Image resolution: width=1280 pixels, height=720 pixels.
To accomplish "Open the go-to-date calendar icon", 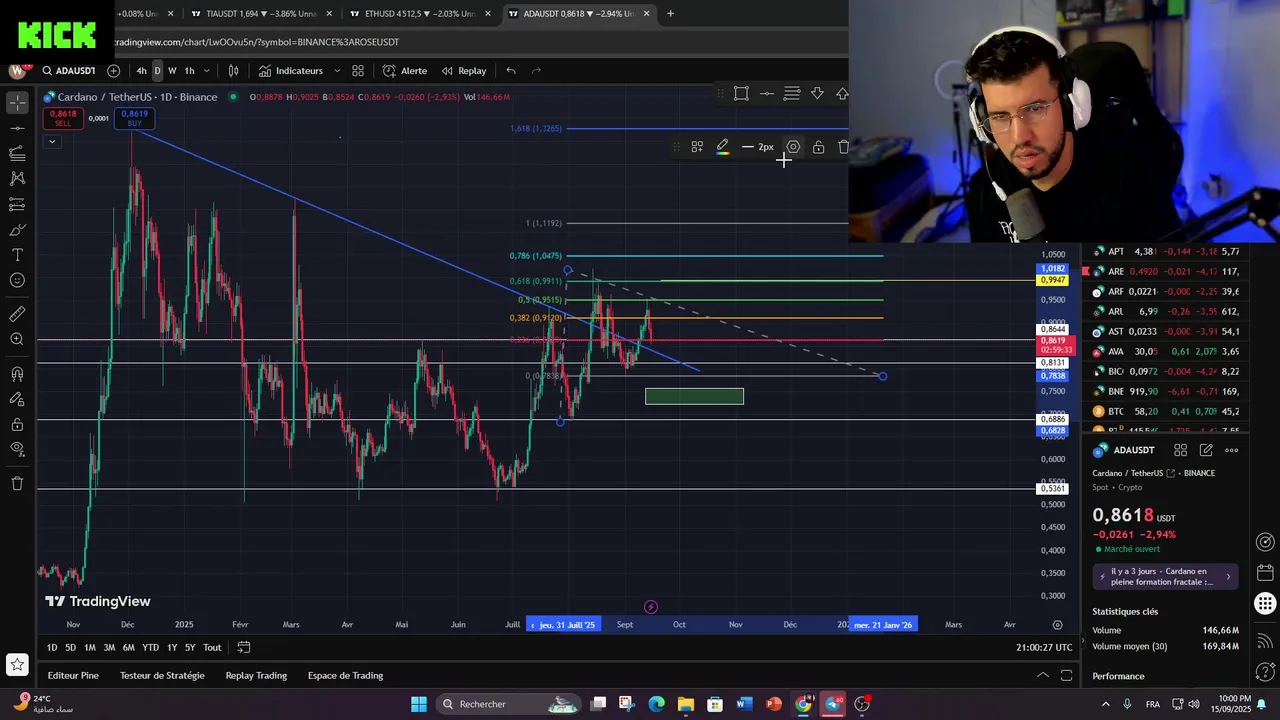I will pyautogui.click(x=243, y=648).
